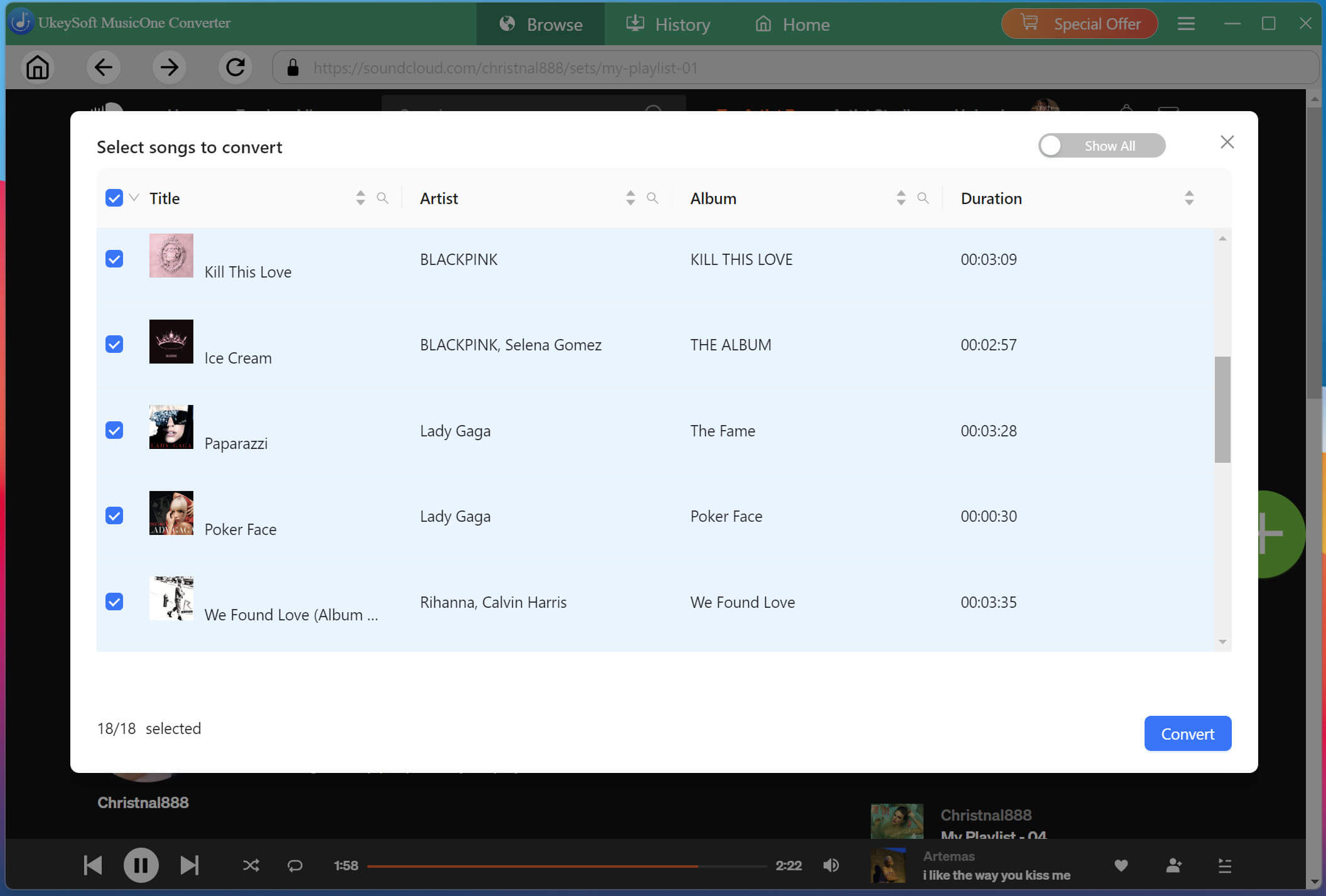Screen dimensions: 1326x896
Task: Go forward with the right arrow button
Action: point(170,67)
